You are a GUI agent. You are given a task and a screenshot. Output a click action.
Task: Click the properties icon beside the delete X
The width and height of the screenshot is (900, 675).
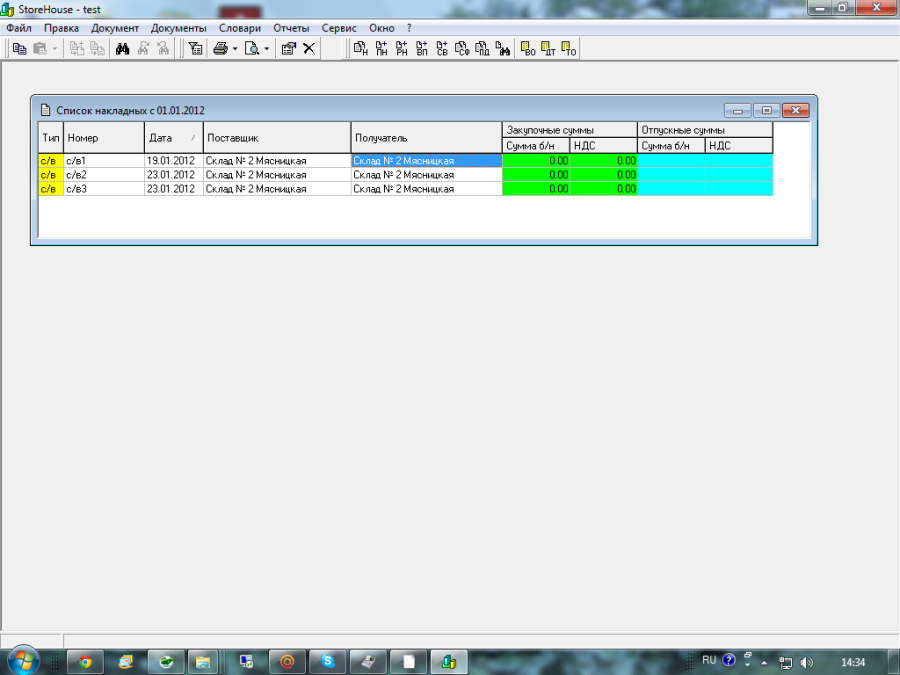[288, 48]
